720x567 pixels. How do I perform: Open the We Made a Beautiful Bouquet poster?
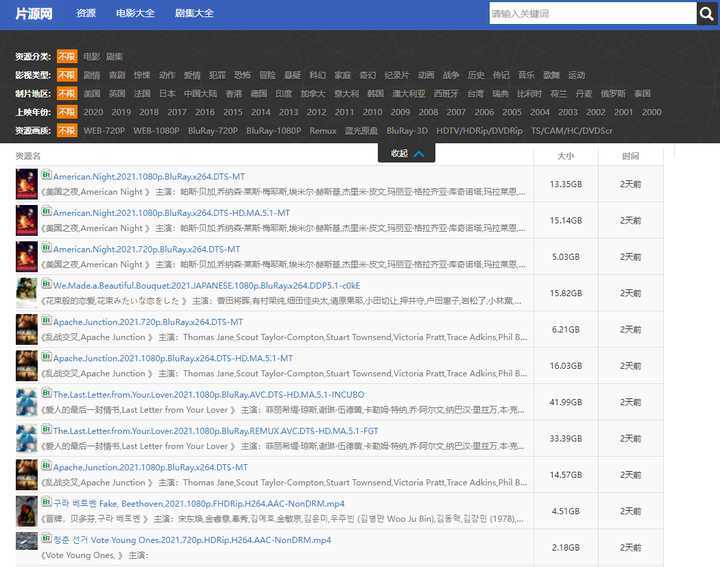[x=27, y=293]
